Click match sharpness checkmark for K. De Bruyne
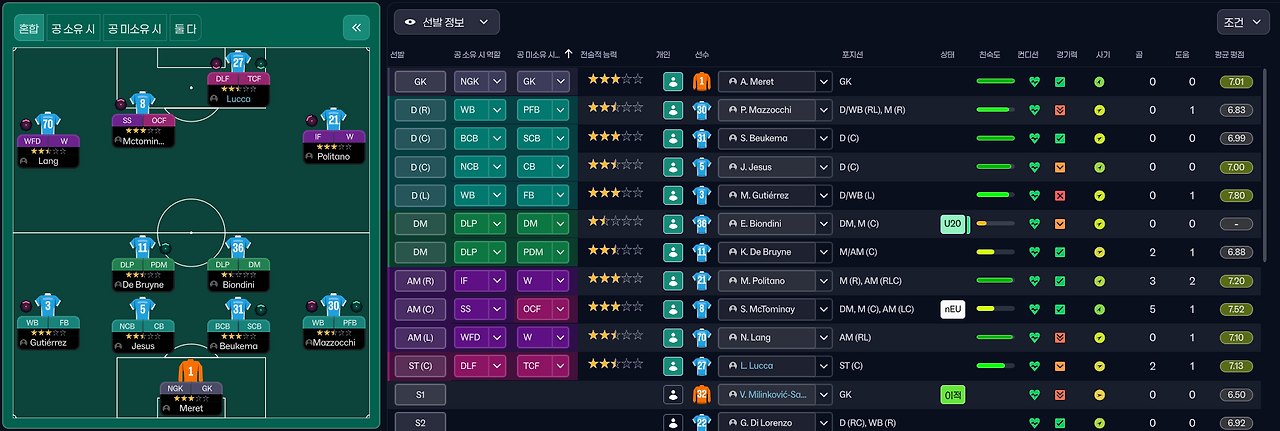Image resolution: width=1280 pixels, height=431 pixels. coord(1060,252)
